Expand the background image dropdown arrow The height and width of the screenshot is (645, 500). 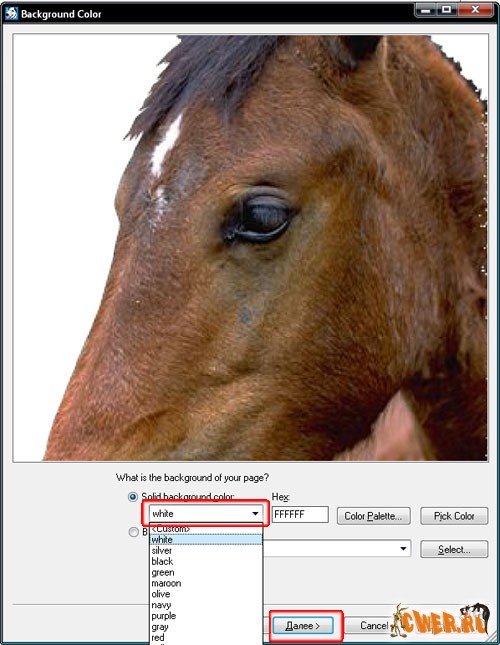pos(403,548)
